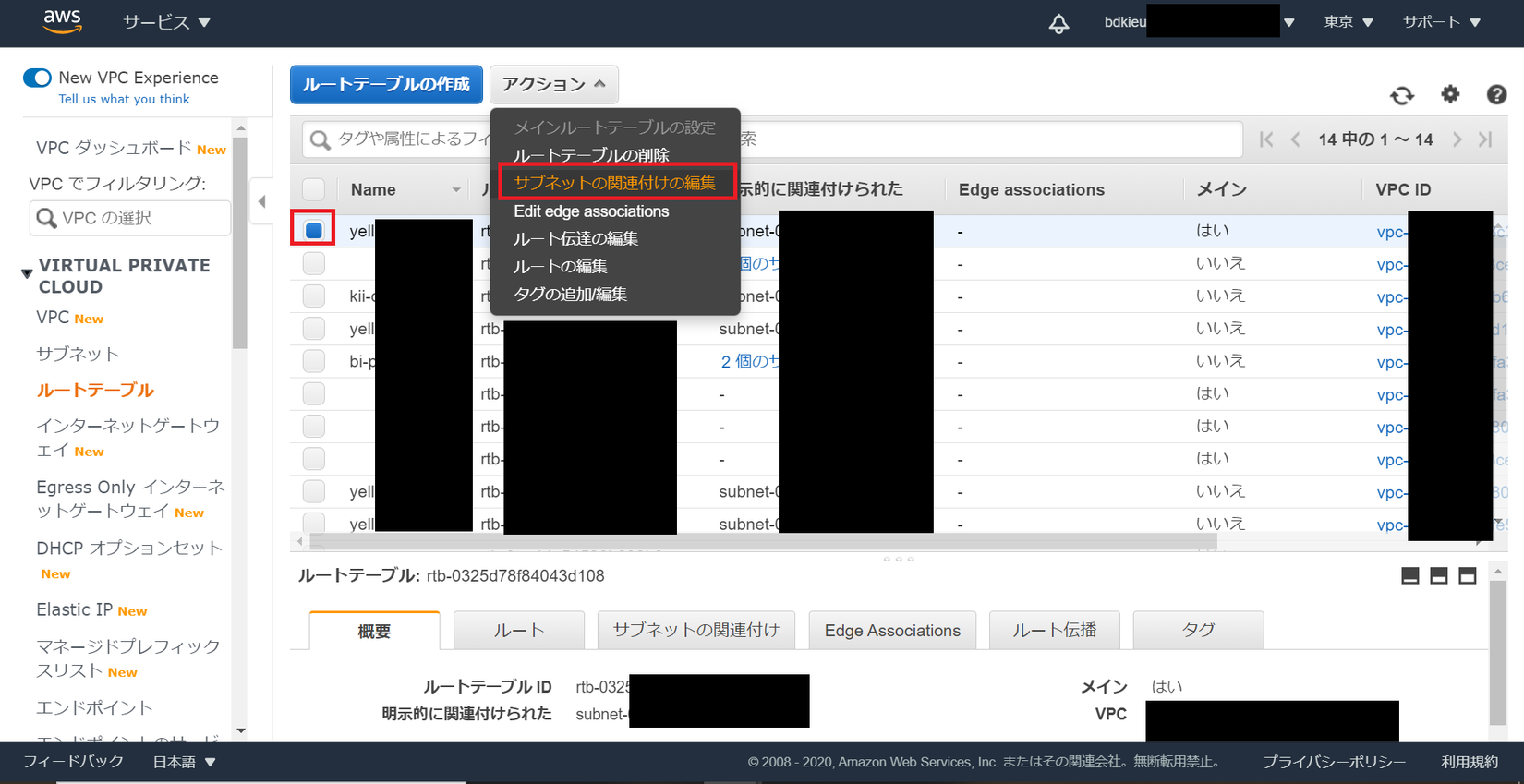
Task: Click the AWS logo home icon
Action: coord(62,21)
